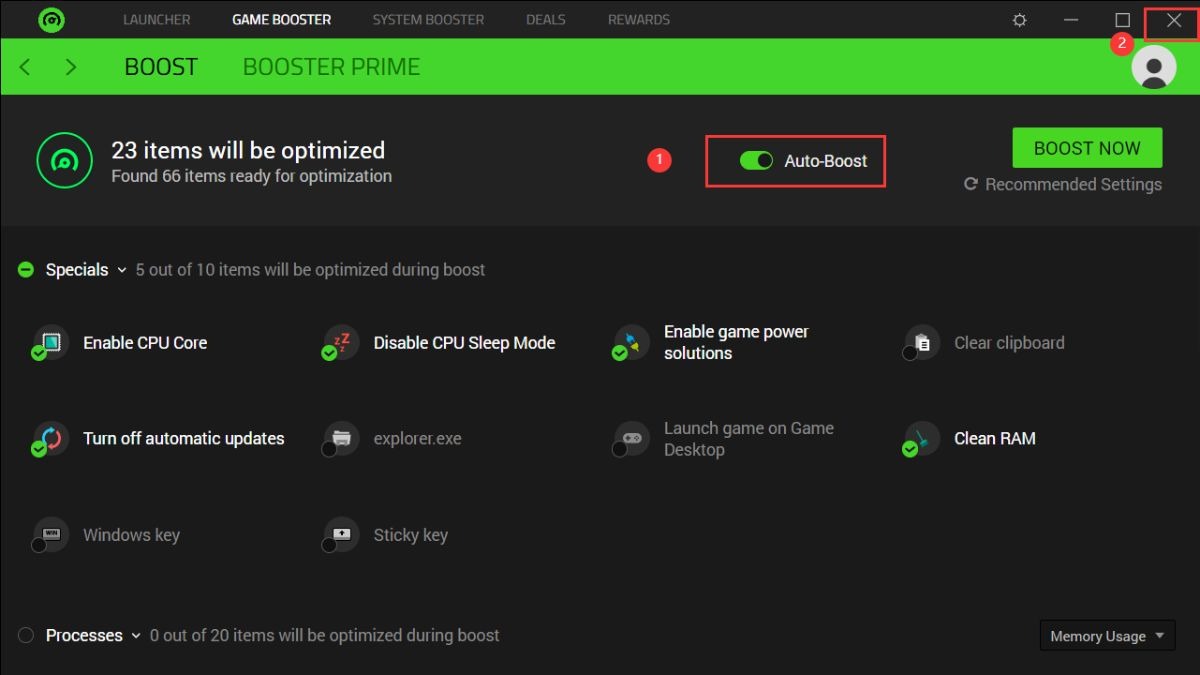Toggle the Specials group select-all circle
1200x675 pixels.
(26, 270)
